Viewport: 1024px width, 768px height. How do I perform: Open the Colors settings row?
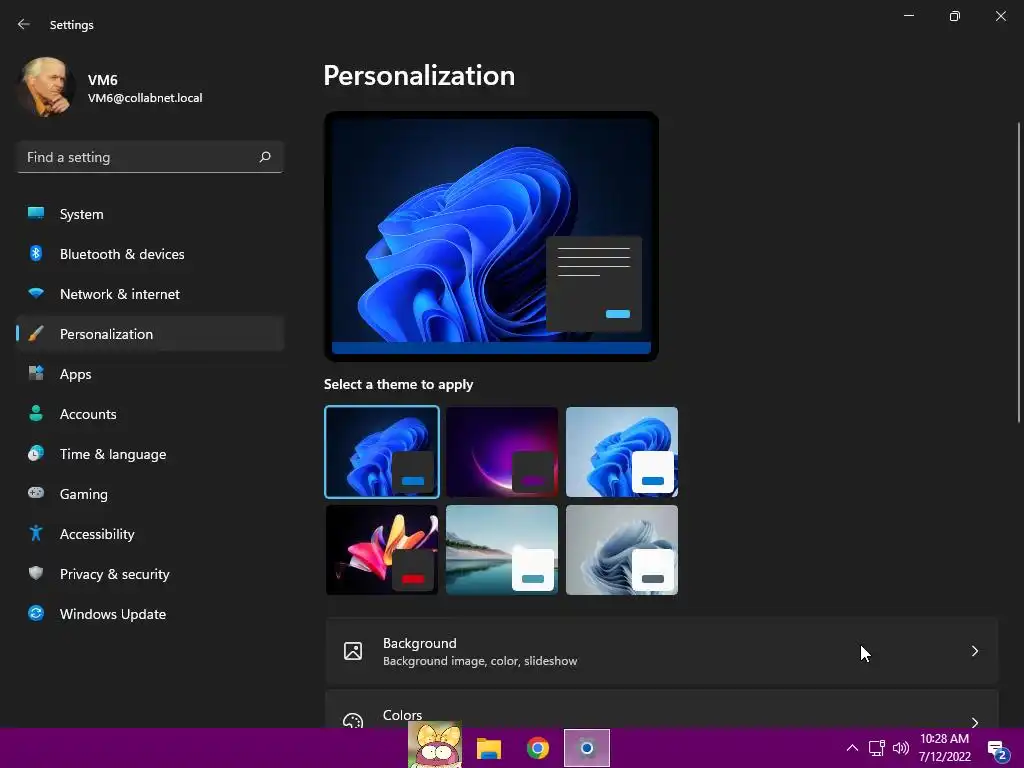tap(662, 709)
